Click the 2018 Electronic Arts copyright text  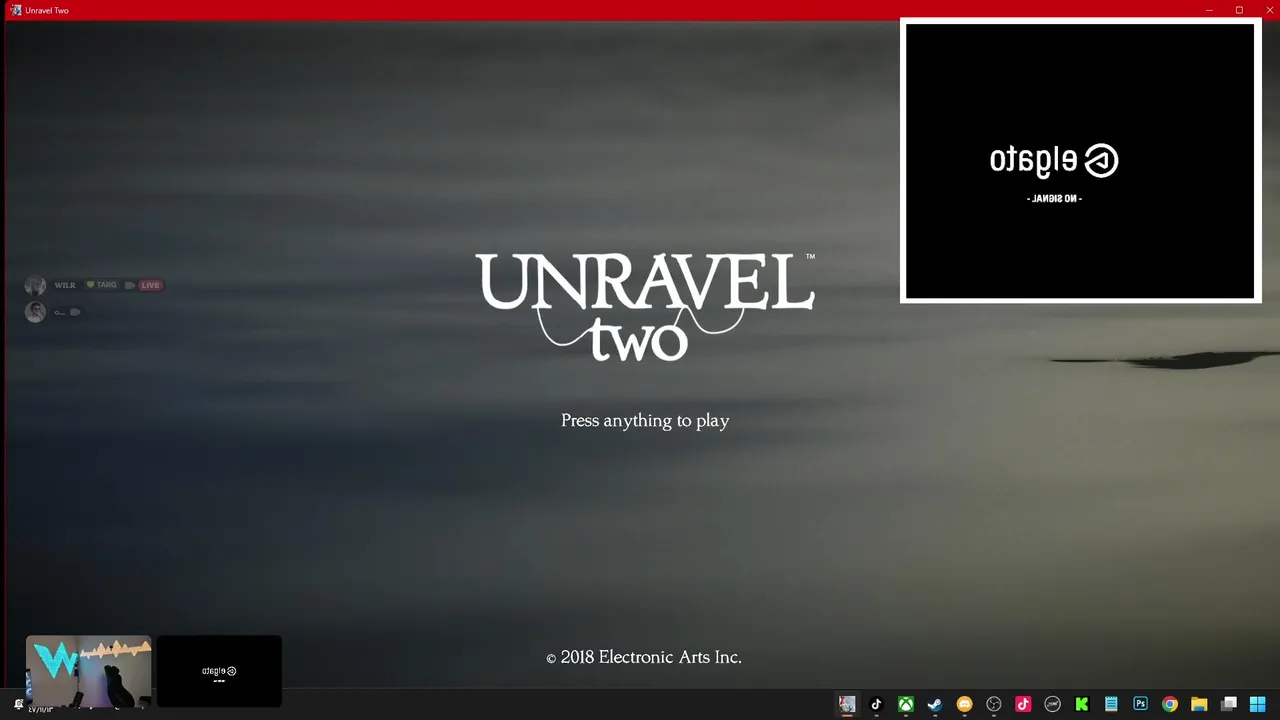[644, 657]
